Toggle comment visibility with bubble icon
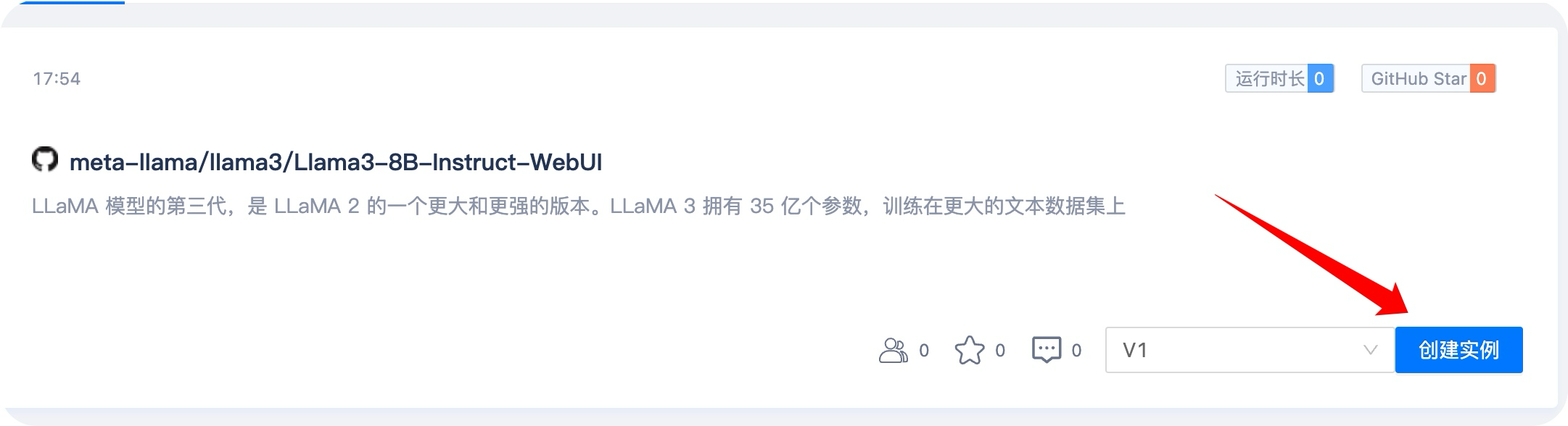 tap(1045, 350)
